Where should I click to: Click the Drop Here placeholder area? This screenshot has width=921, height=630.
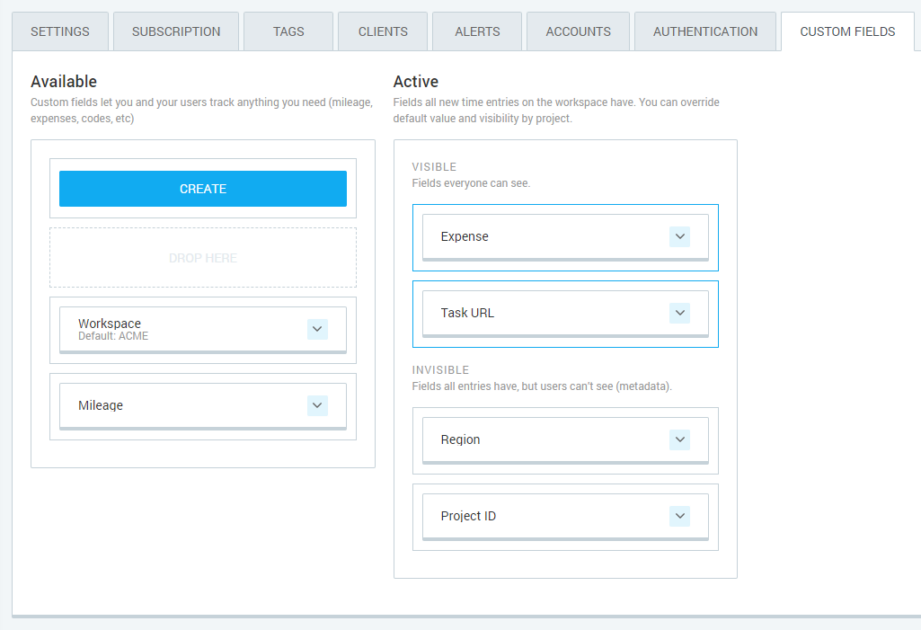(203, 258)
